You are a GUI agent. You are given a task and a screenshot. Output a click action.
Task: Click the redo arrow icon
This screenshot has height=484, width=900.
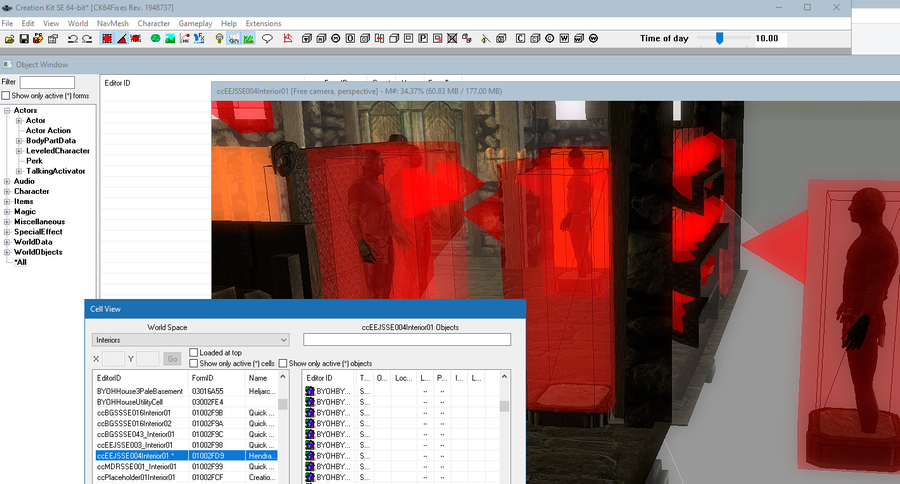(x=87, y=38)
